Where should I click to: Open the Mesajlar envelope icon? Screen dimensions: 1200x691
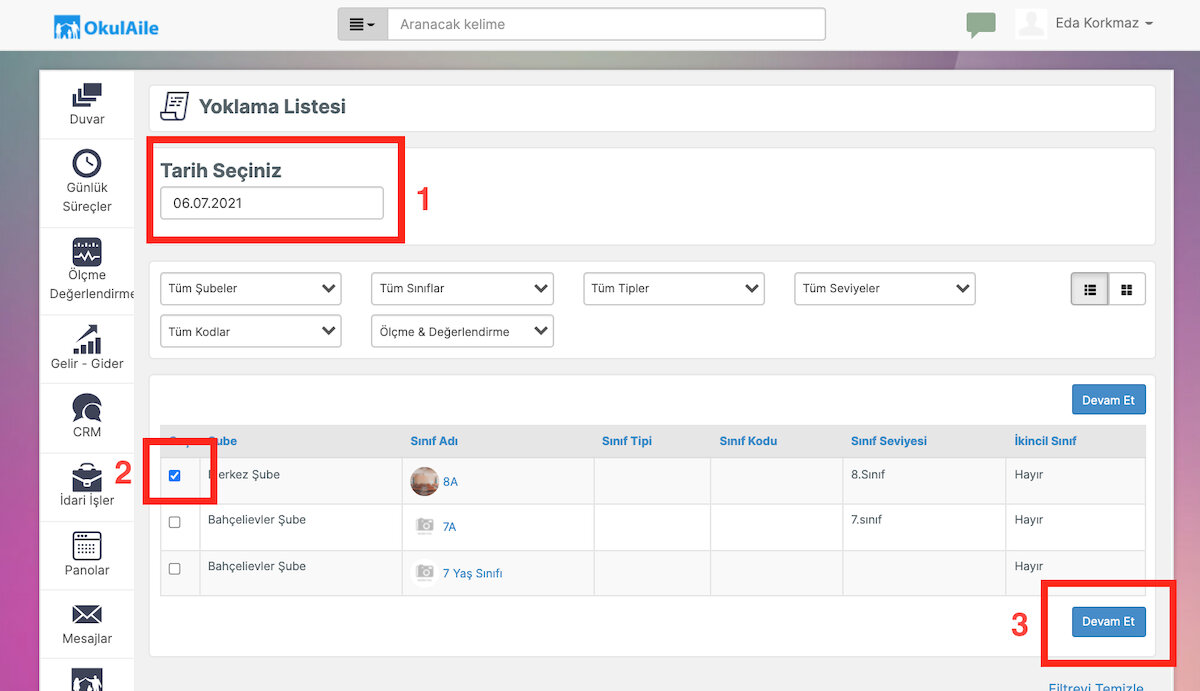[87, 614]
